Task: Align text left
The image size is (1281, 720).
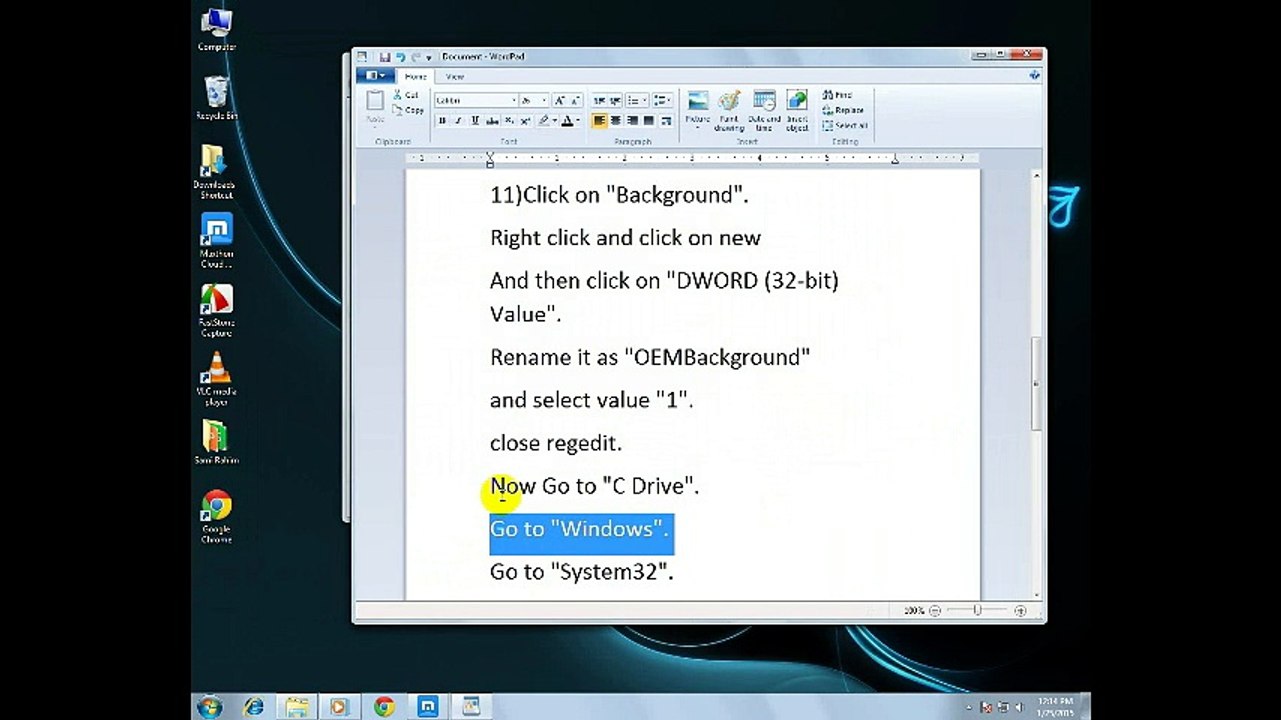Action: [599, 121]
